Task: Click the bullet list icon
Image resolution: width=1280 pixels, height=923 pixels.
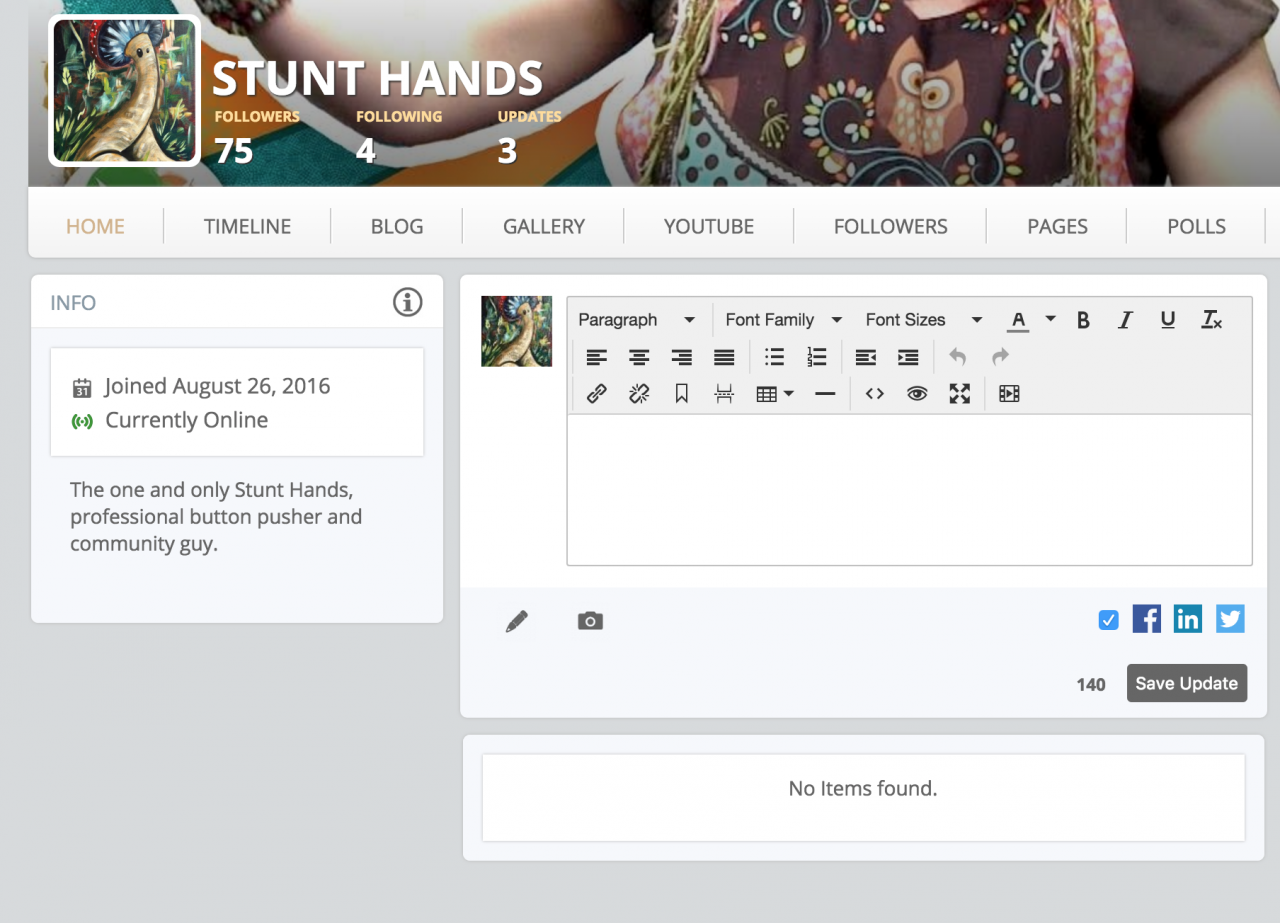Action: pos(774,357)
